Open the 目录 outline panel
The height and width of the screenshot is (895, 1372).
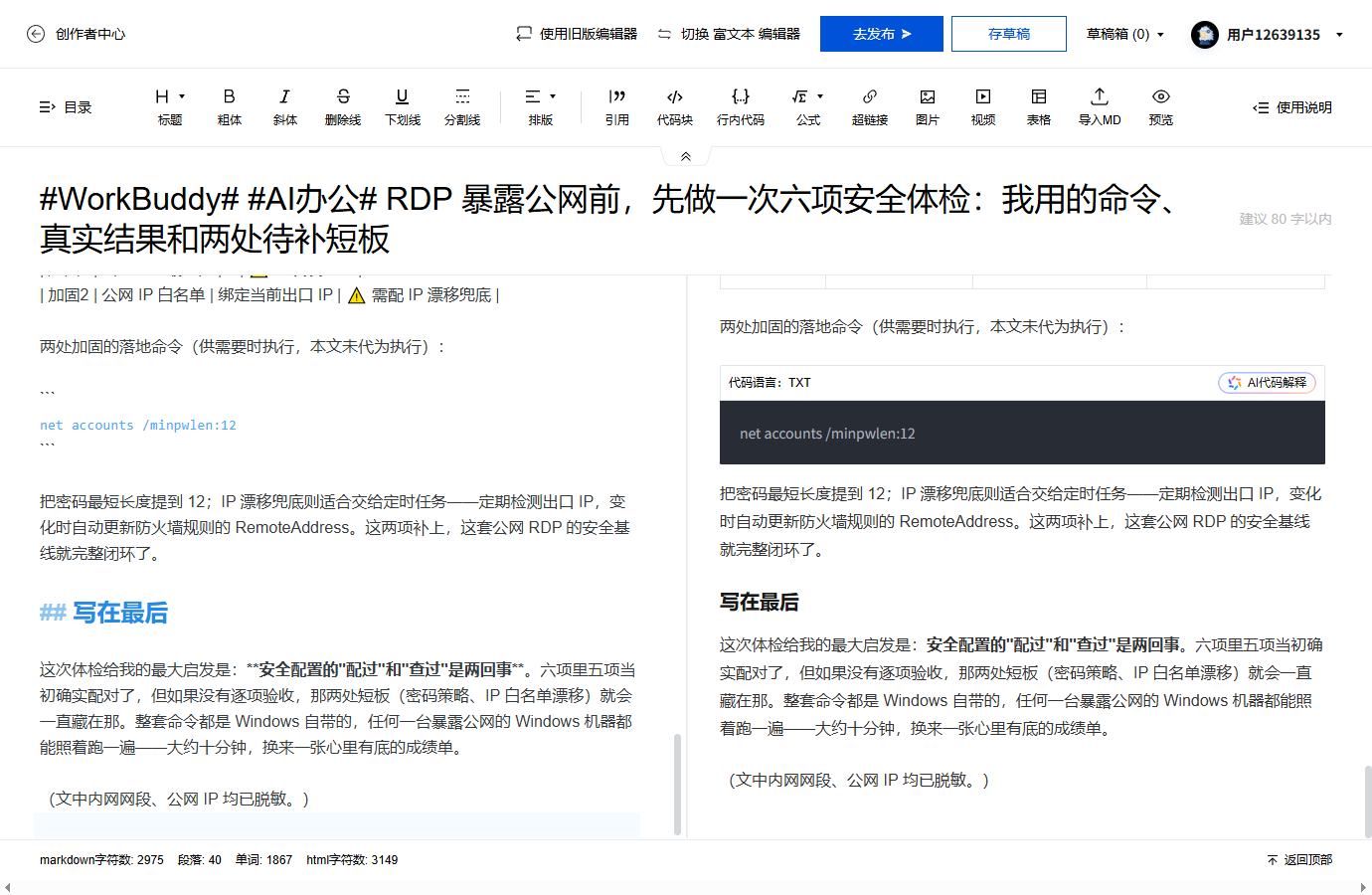(x=66, y=107)
